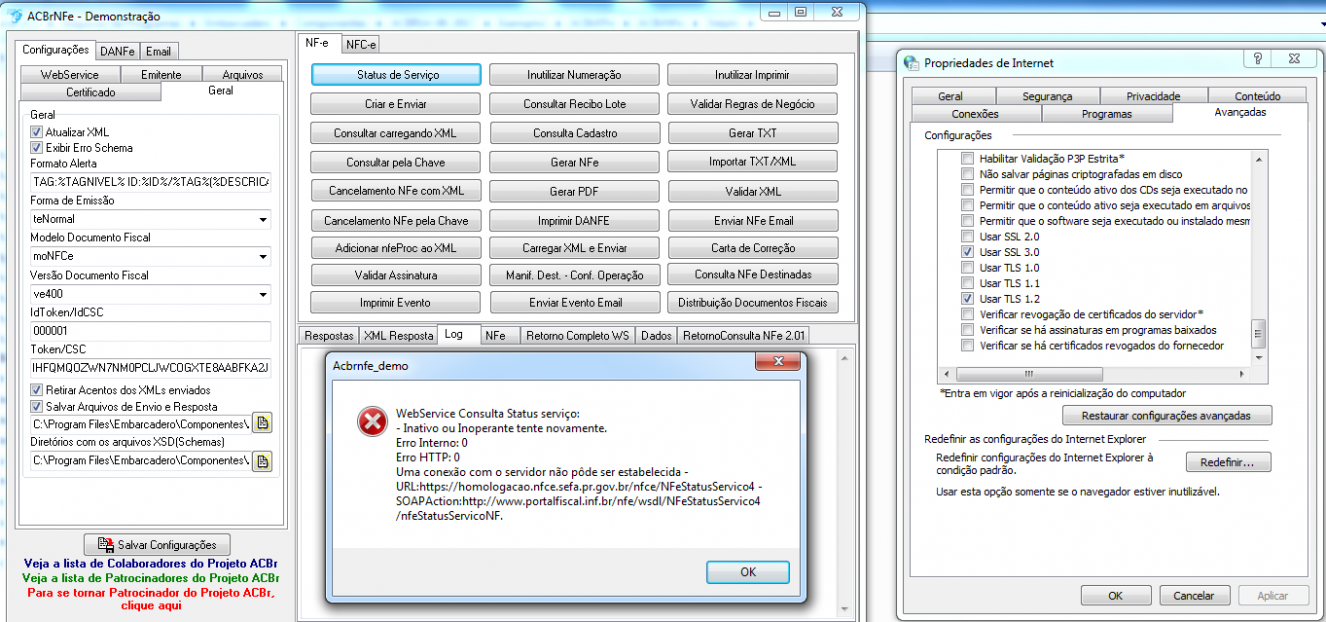Click Carta de Correção button
1326x622 pixels.
coord(753,248)
